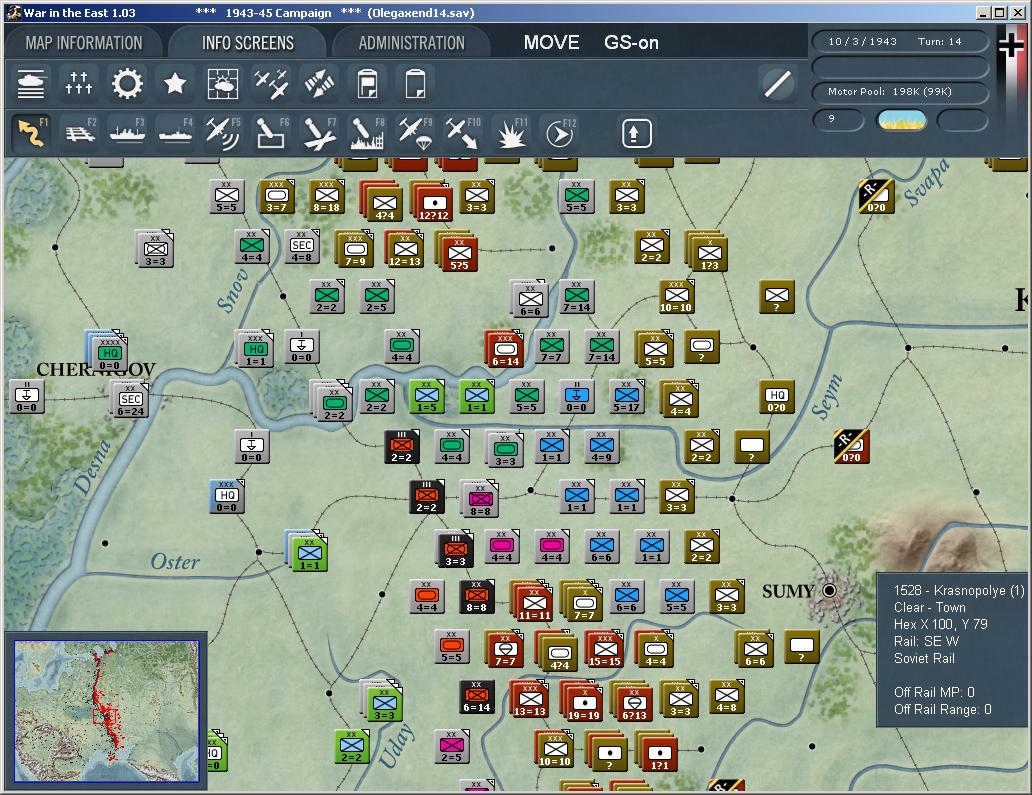Click the F12 end turn icon
Image resolution: width=1032 pixels, height=795 pixels.
pos(560,134)
